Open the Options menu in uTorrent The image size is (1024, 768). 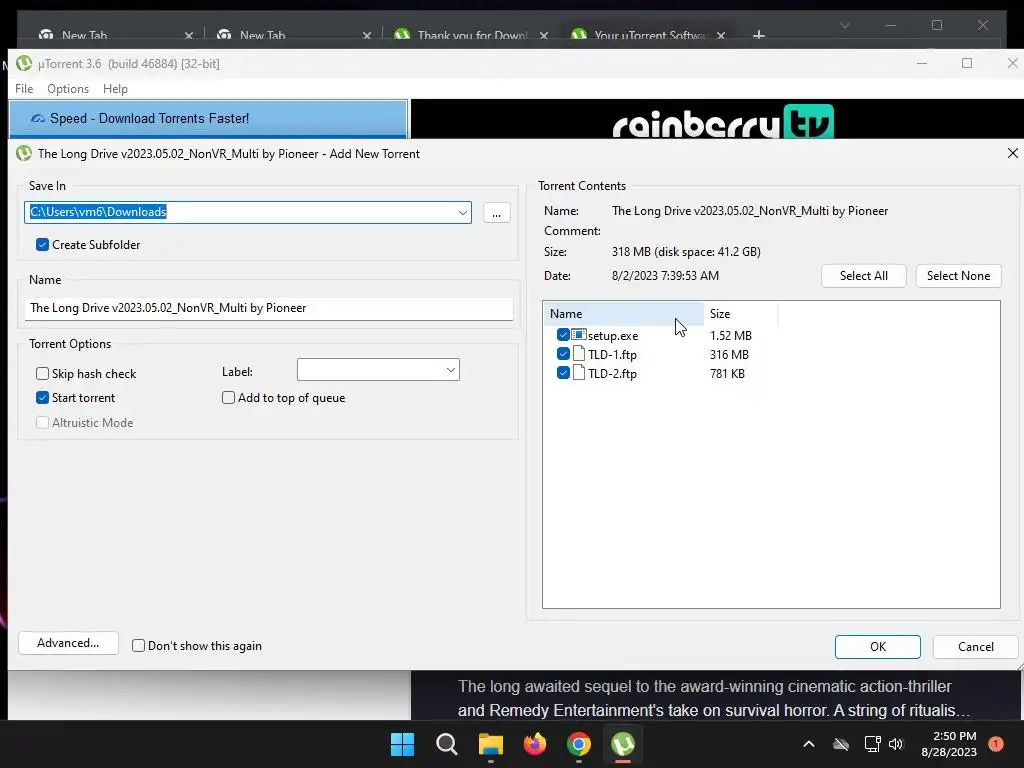68,89
